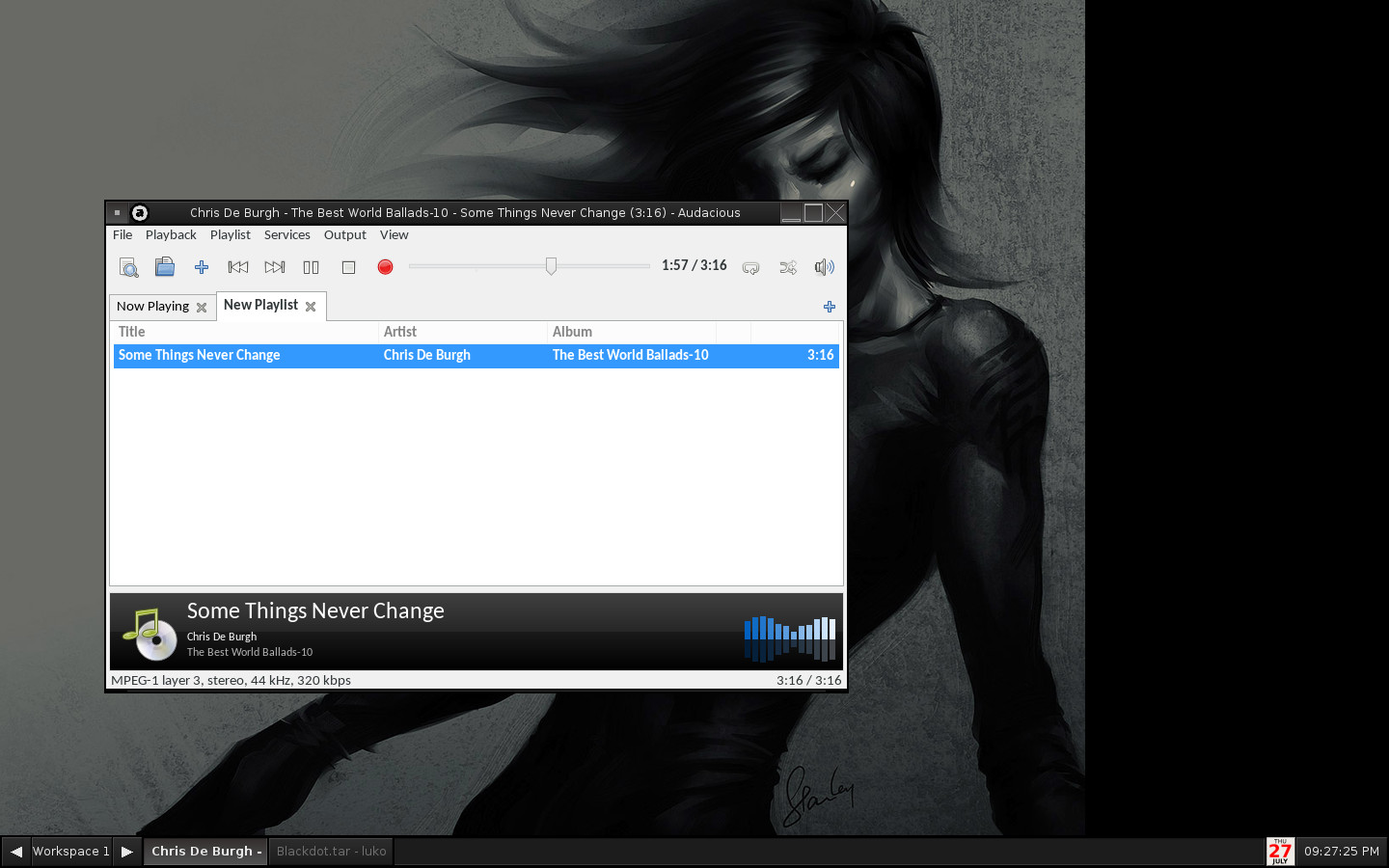Click the Workspace 1 label
Viewport: 1389px width, 868px height.
pyautogui.click(x=71, y=852)
